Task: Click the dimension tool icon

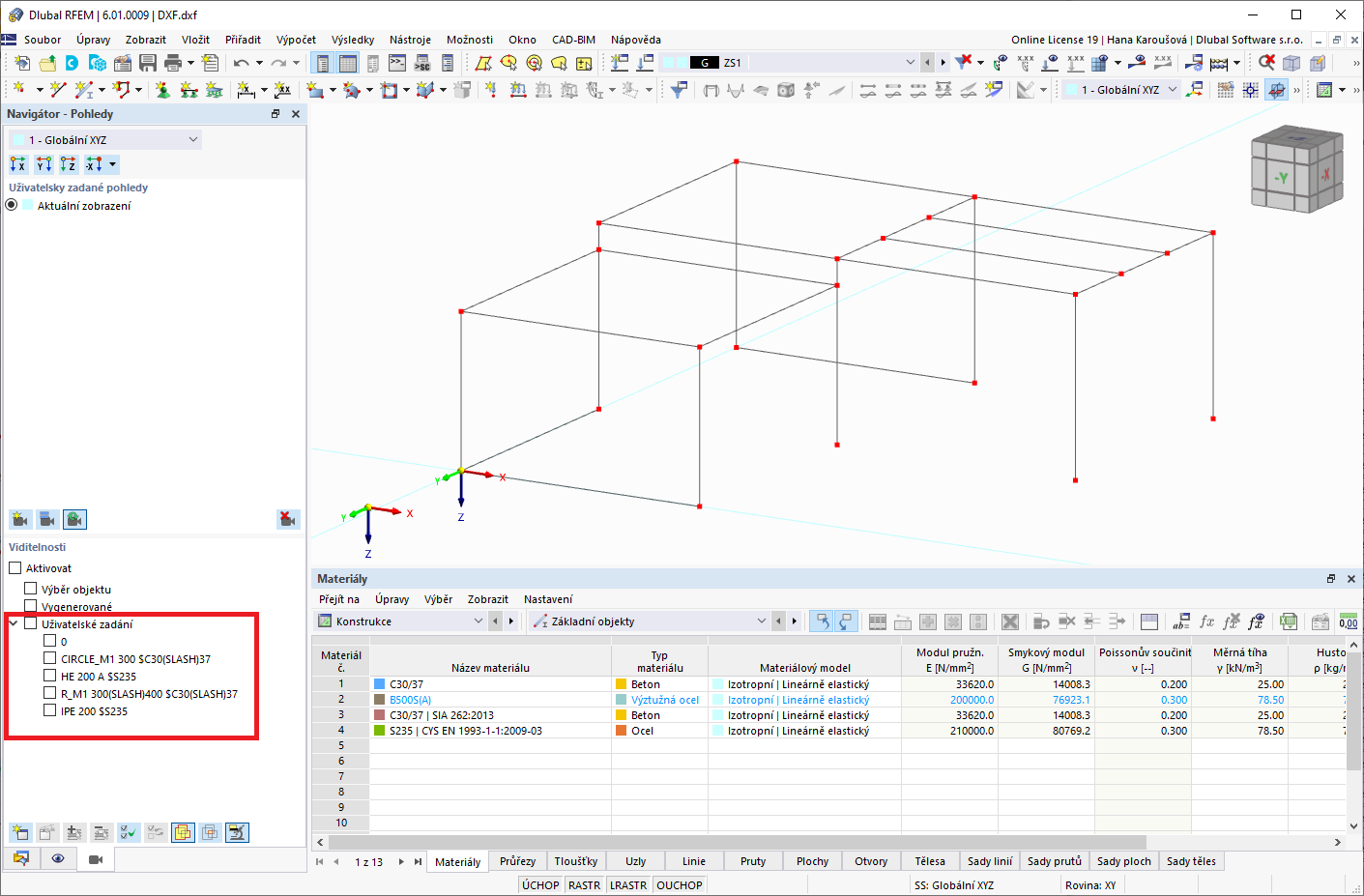Action: [x=246, y=90]
